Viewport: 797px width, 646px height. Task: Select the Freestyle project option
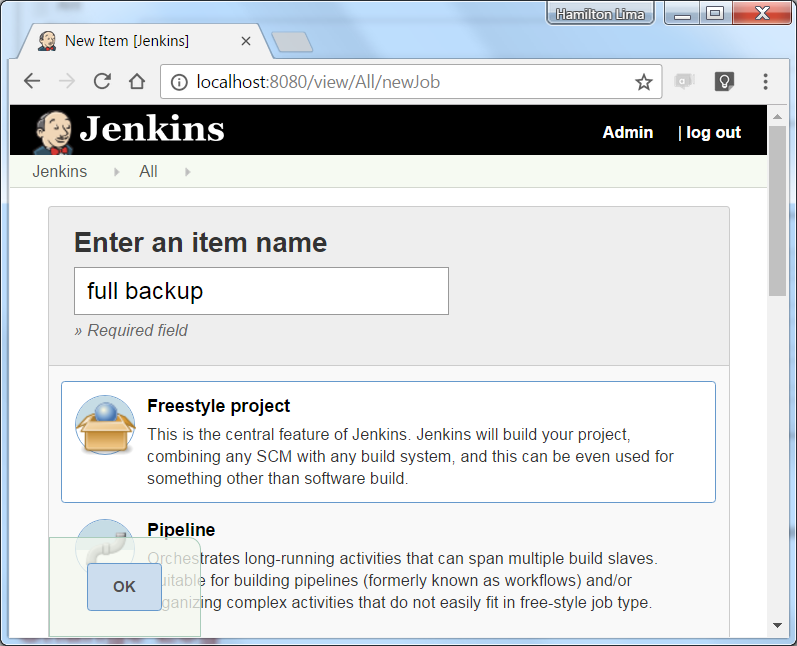point(388,442)
